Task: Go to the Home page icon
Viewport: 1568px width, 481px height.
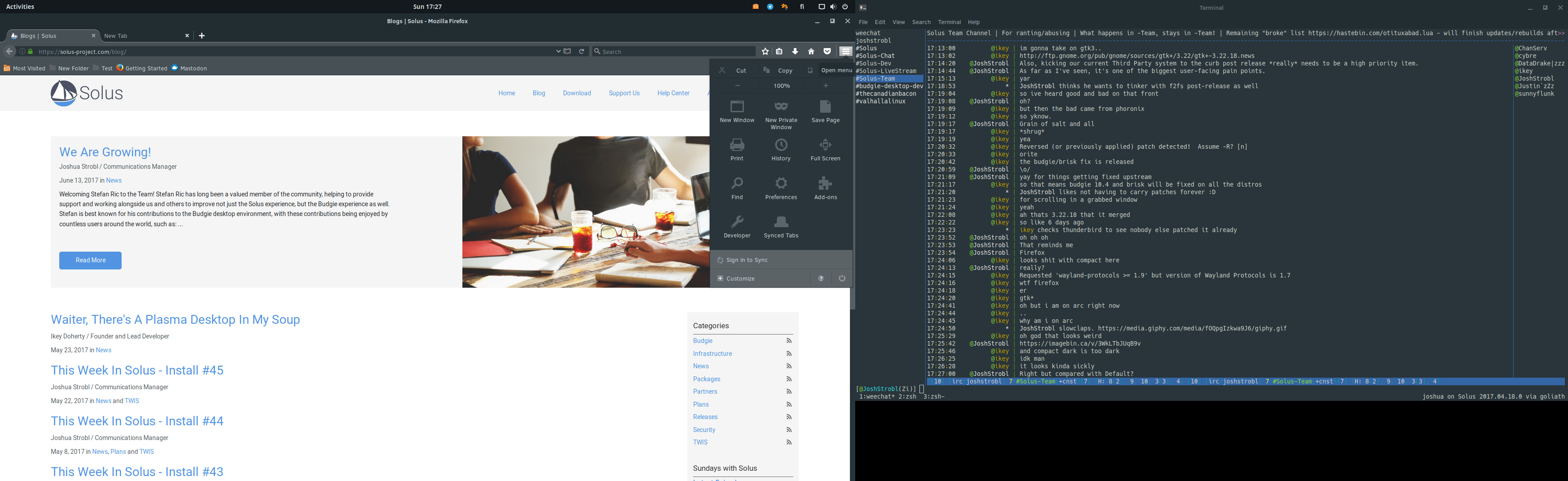Action: point(811,52)
